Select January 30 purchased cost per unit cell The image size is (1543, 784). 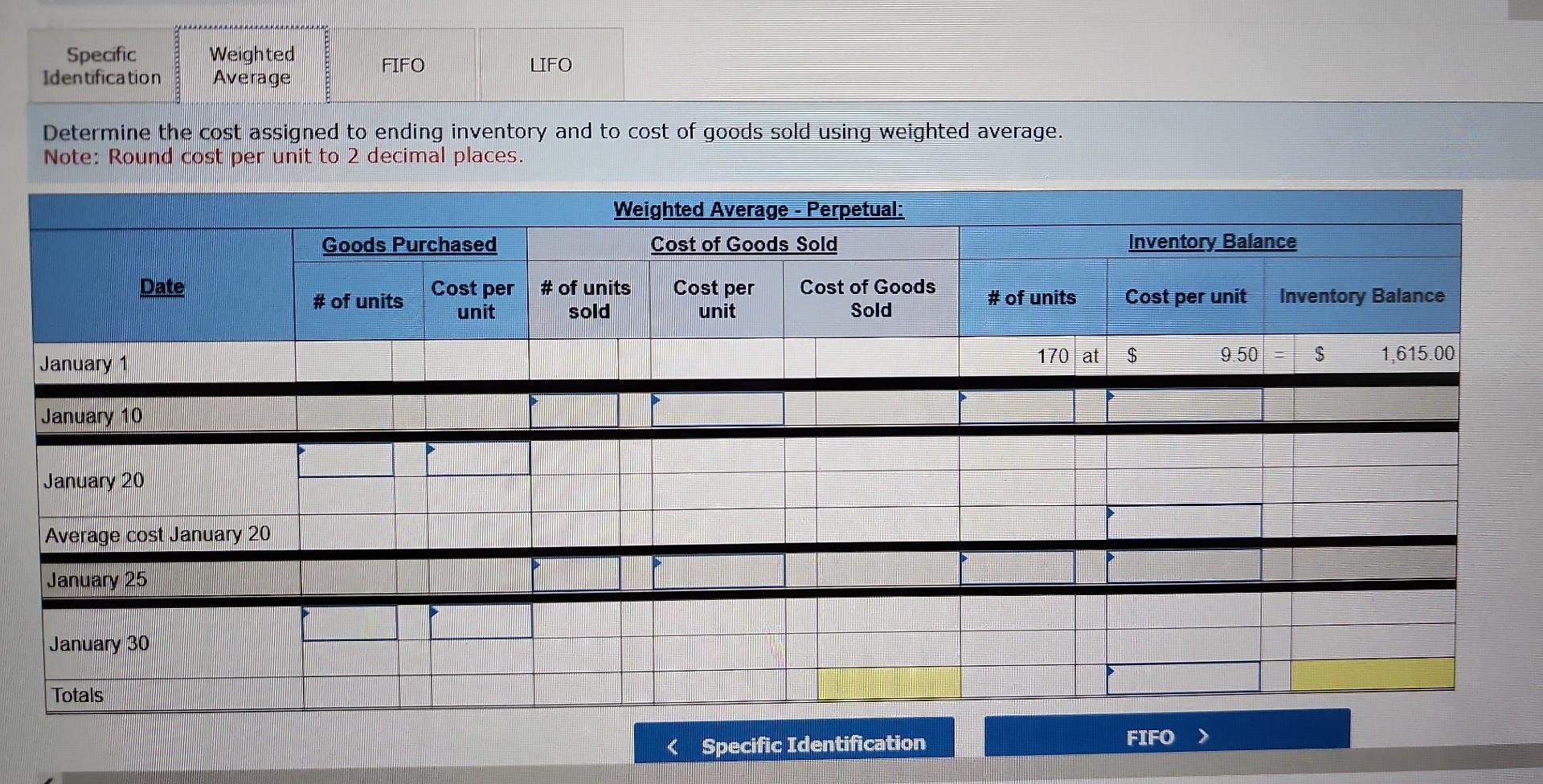(x=481, y=622)
